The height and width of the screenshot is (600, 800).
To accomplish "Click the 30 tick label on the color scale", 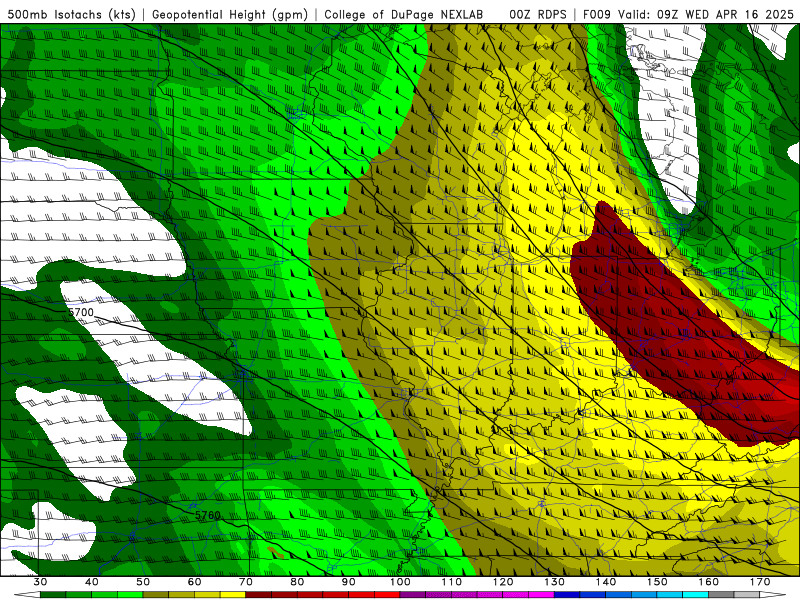I will [40, 582].
